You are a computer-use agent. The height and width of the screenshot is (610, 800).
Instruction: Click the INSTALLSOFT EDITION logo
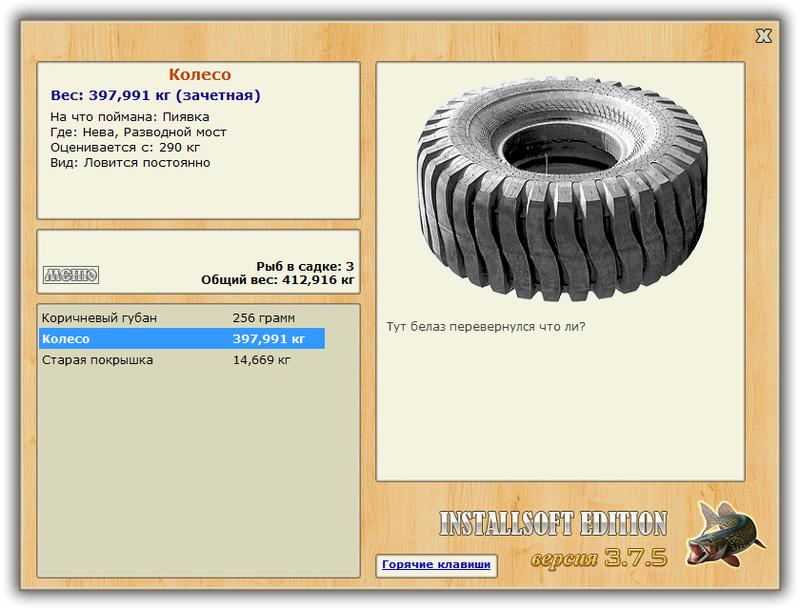click(x=553, y=523)
